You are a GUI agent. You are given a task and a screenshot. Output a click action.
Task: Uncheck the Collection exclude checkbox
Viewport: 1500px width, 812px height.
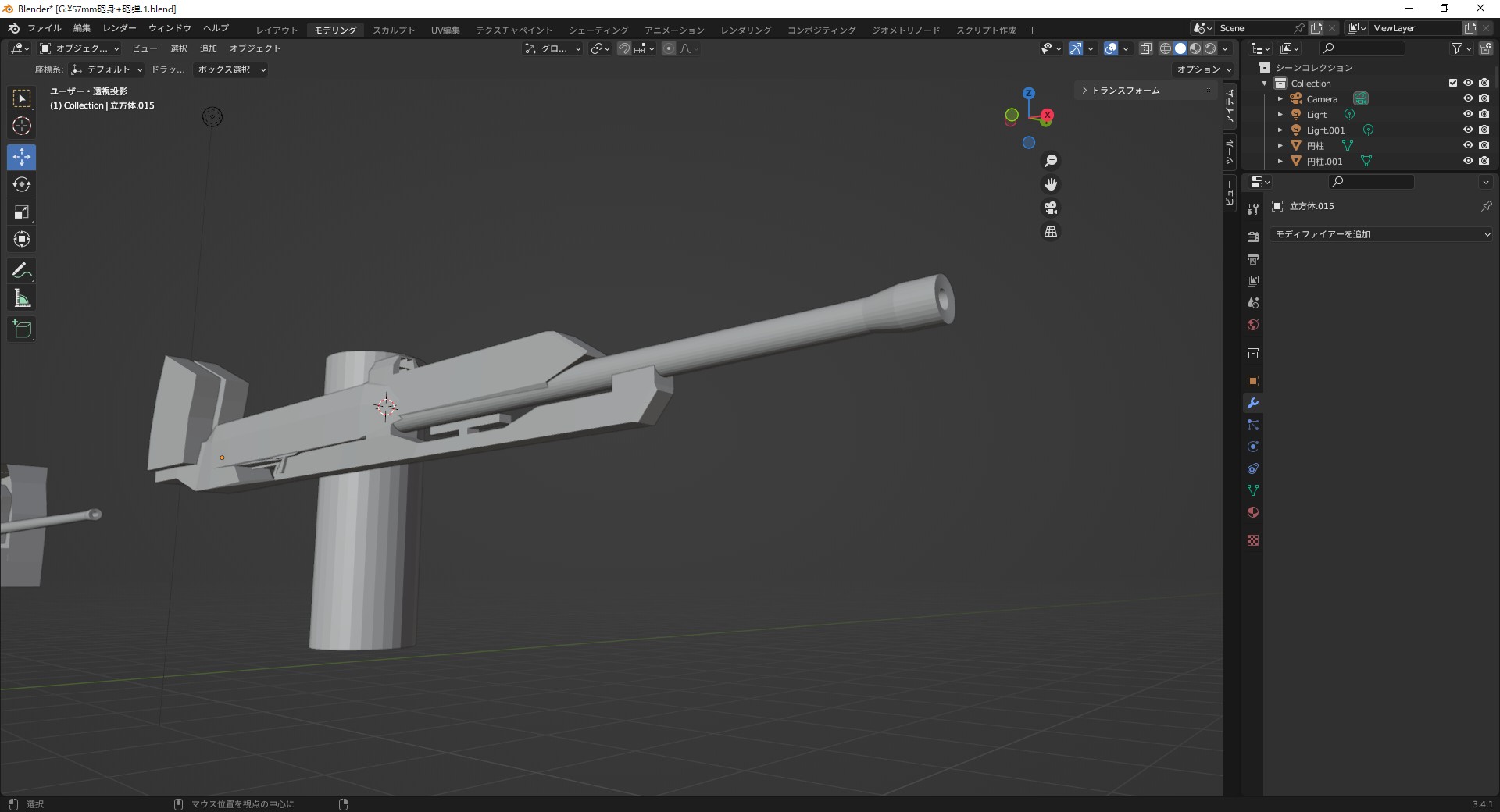pos(1453,83)
